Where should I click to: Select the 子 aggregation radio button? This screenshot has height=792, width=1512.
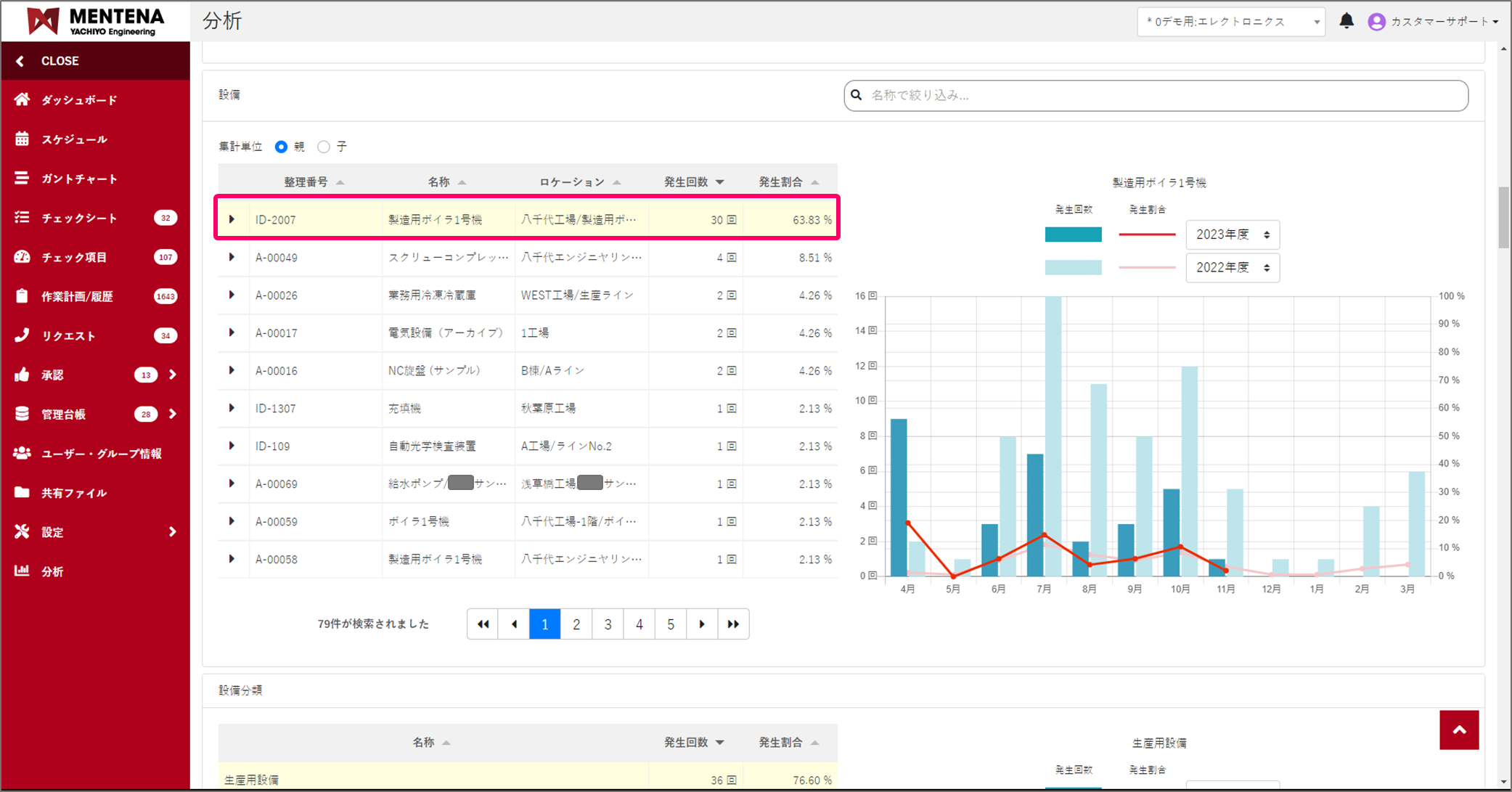(324, 147)
